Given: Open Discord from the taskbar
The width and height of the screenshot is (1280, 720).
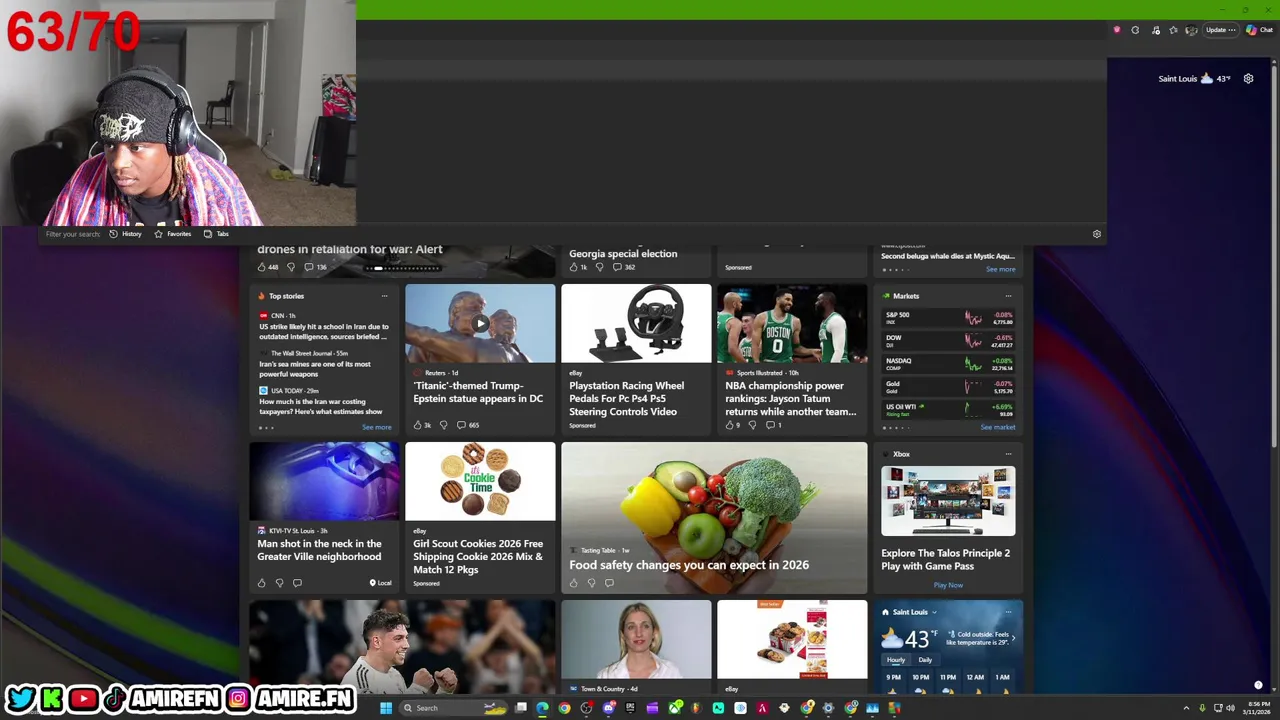Looking at the screenshot, I should (608, 708).
